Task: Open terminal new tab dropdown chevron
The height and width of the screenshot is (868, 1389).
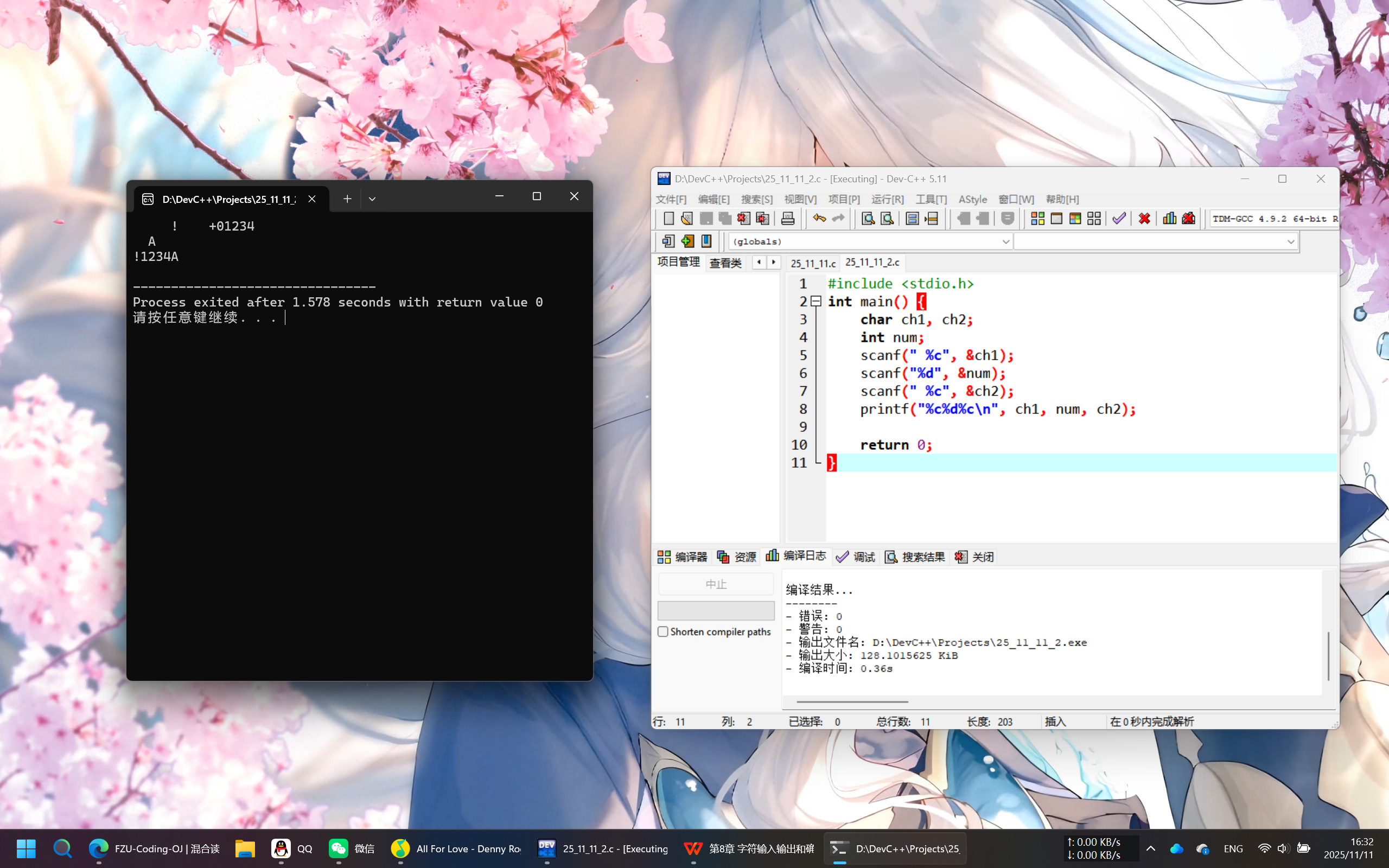Action: [372, 199]
